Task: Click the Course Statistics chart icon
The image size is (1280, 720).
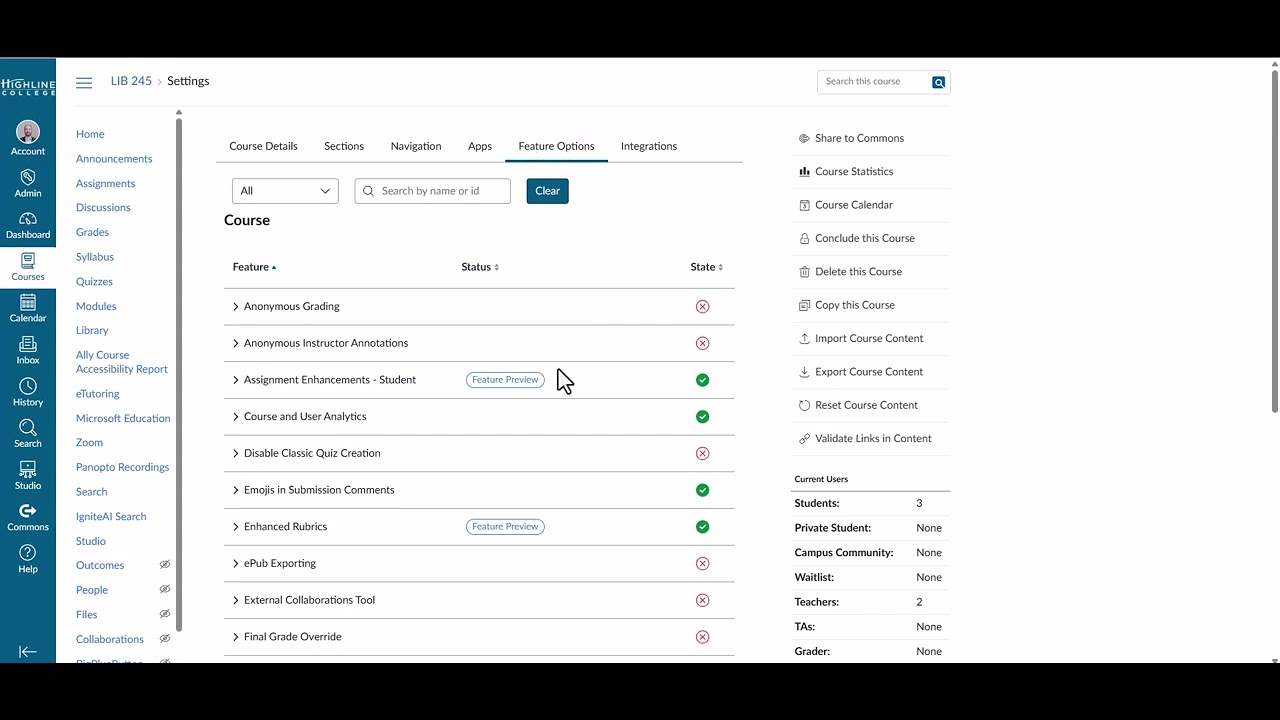Action: tap(804, 171)
